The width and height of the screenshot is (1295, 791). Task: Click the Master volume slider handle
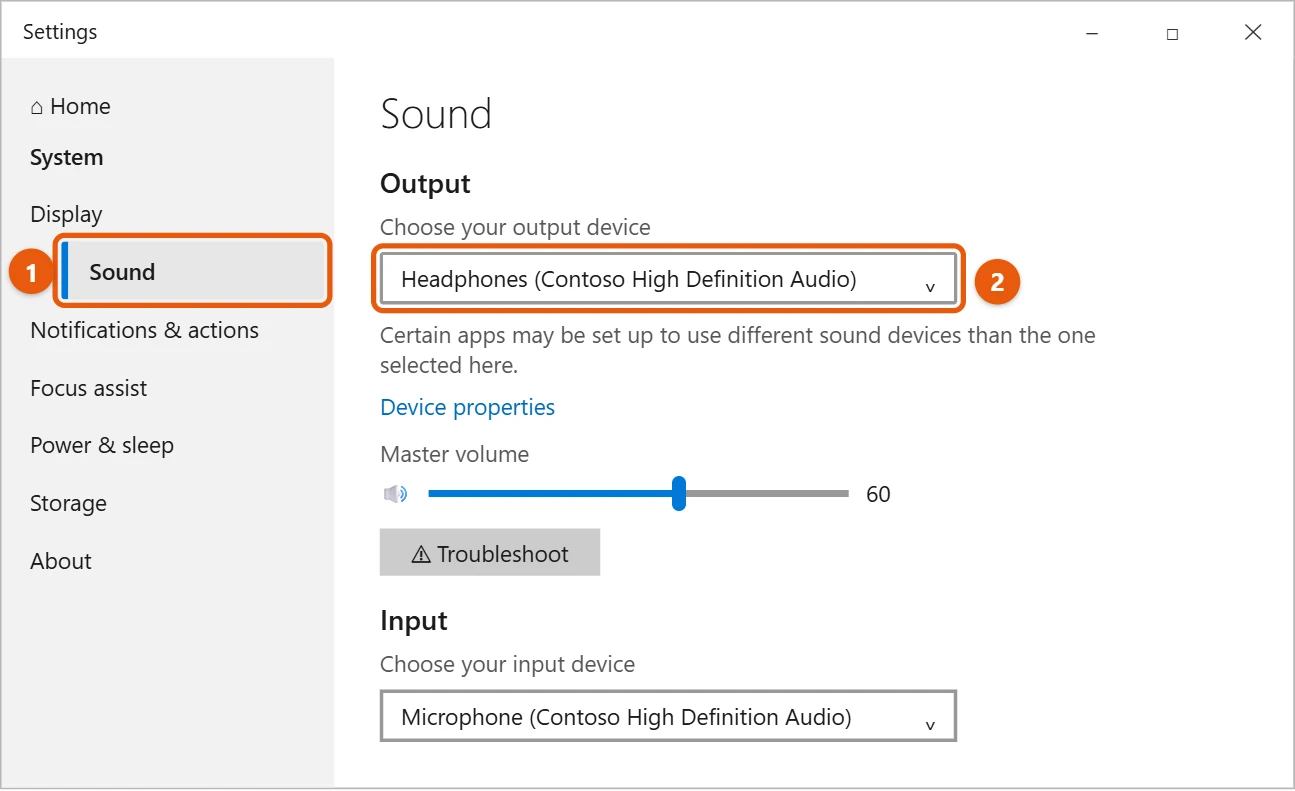click(679, 493)
